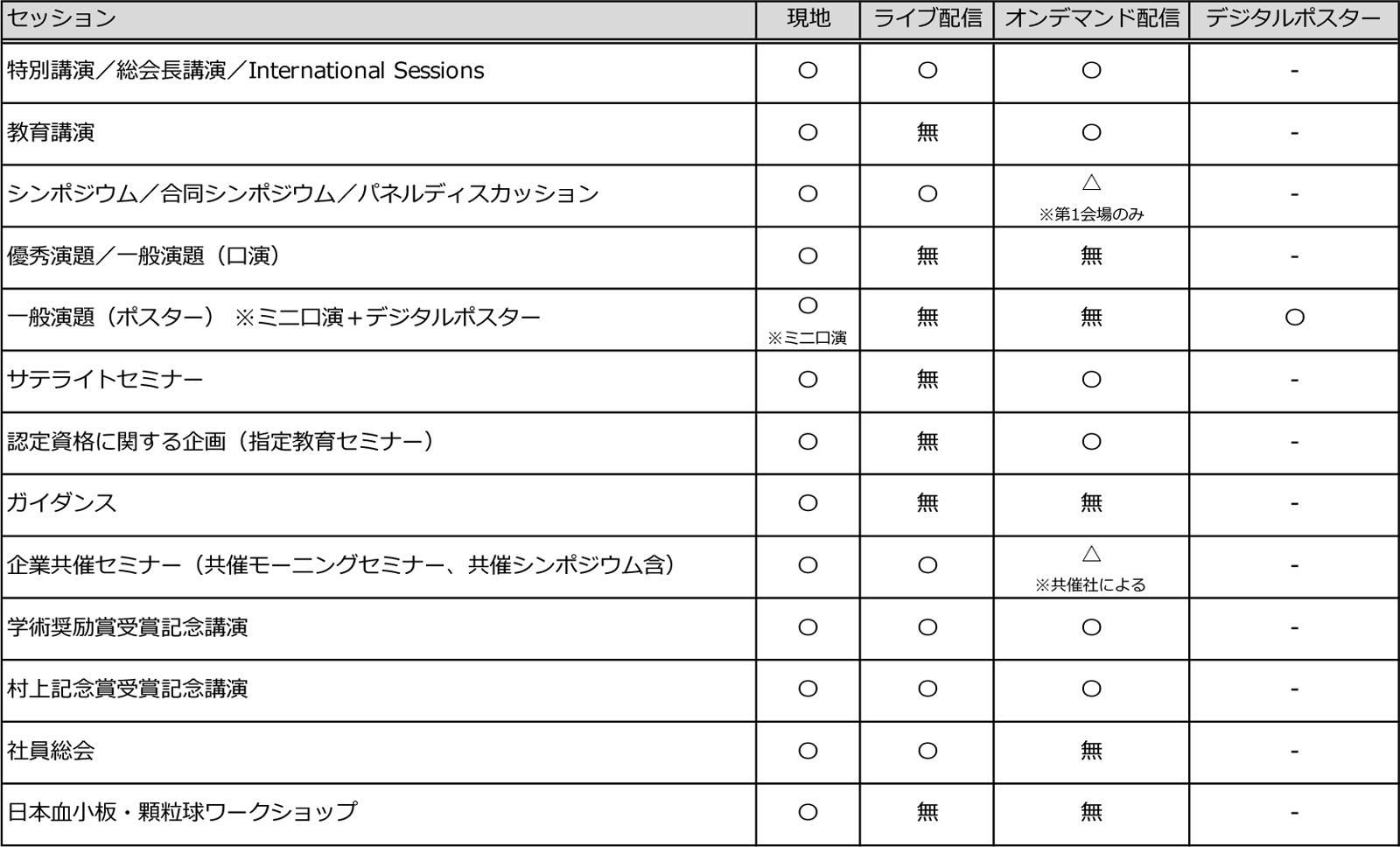Screen dimensions: 1400x847
Task: Click the triangle above ※共催社による note
Action: click(1091, 554)
